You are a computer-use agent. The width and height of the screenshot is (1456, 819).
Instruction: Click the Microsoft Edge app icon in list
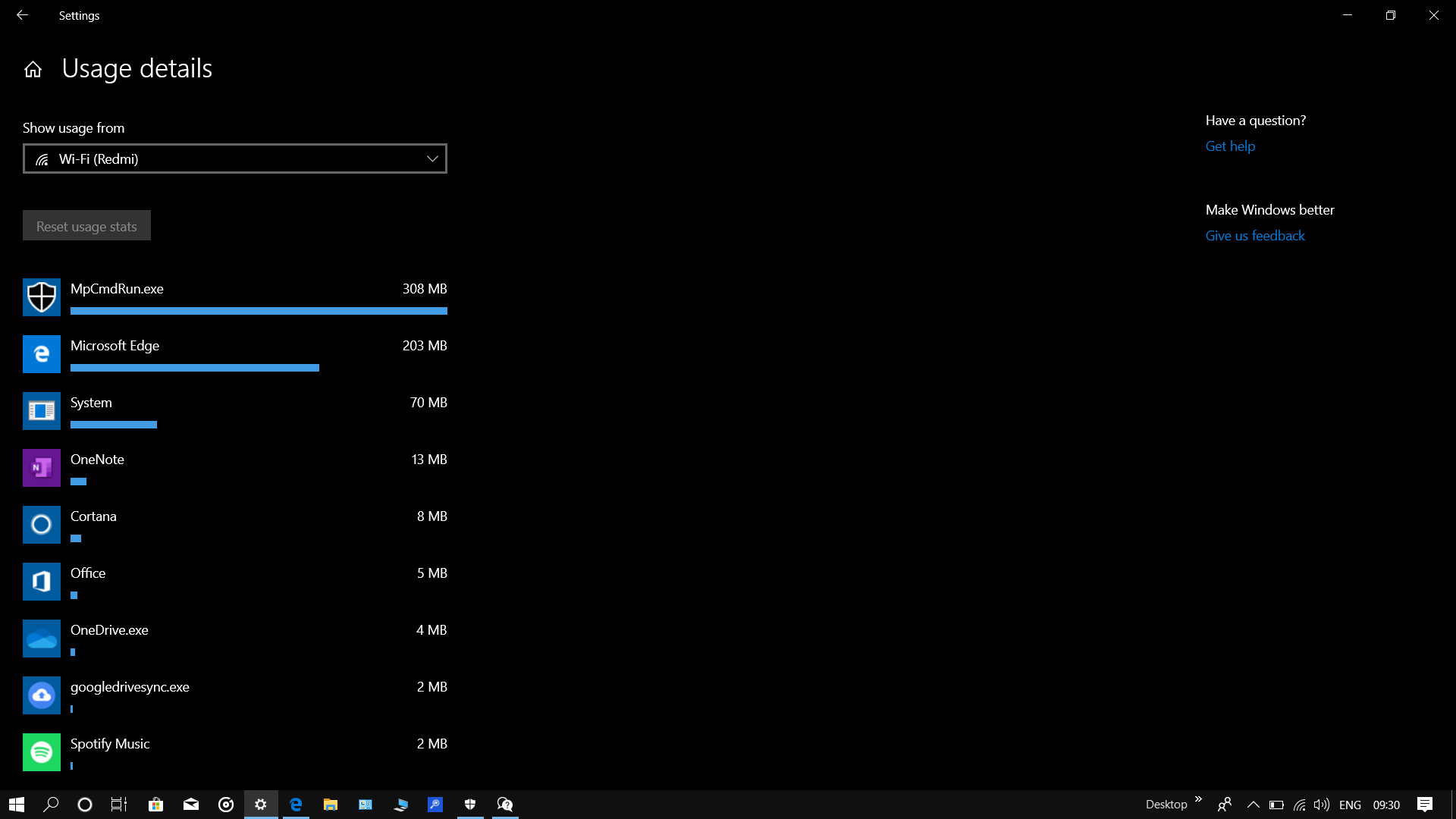pyautogui.click(x=42, y=354)
